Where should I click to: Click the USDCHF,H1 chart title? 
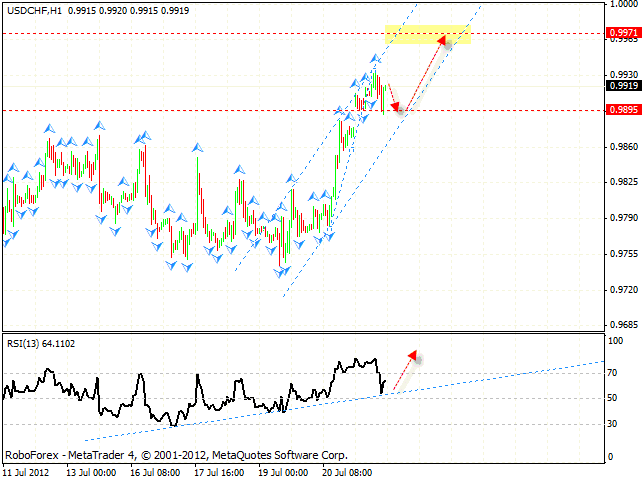click(32, 8)
